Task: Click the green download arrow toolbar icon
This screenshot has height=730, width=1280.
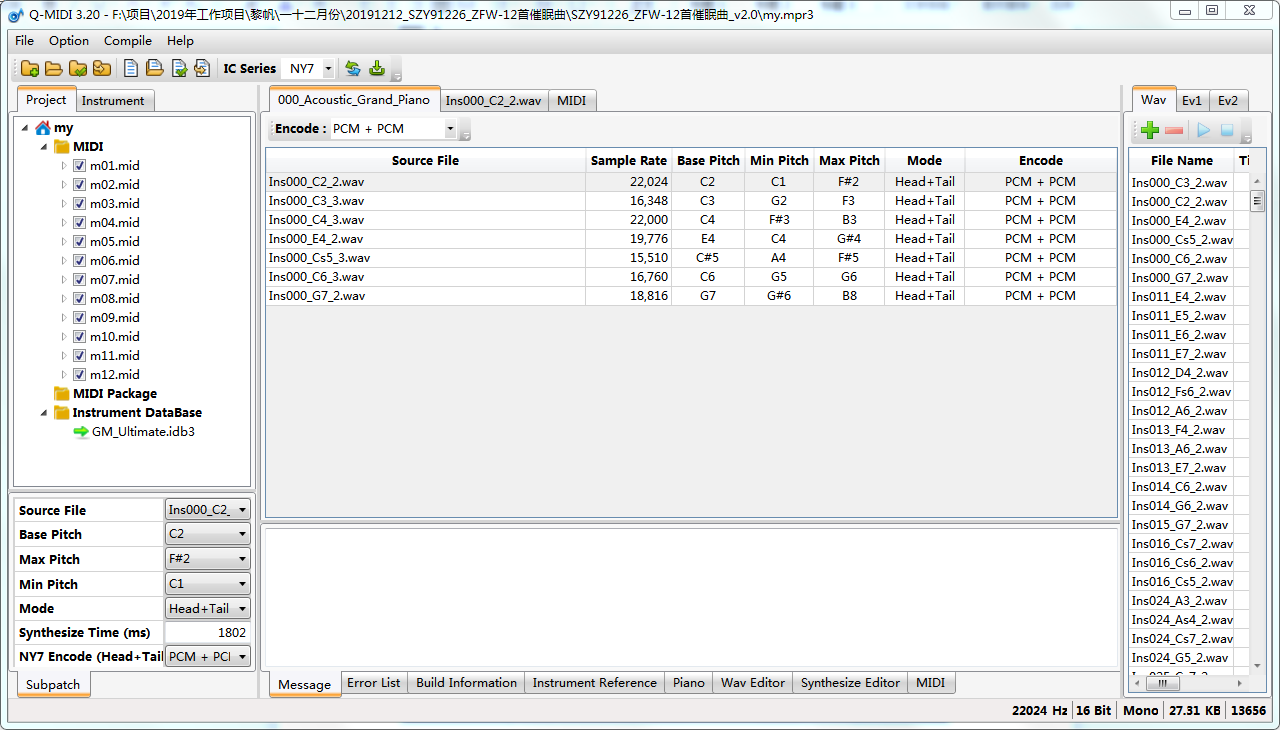Action: tap(377, 69)
